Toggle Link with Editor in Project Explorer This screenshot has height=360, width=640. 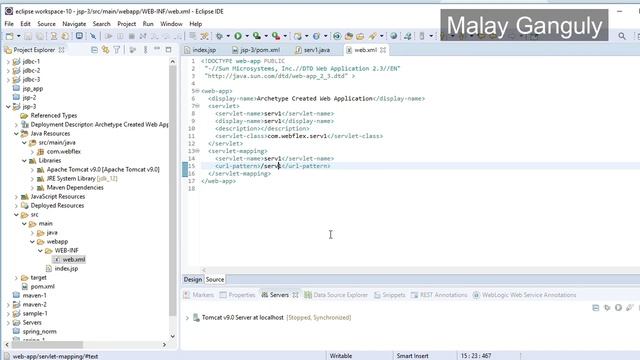[106, 50]
